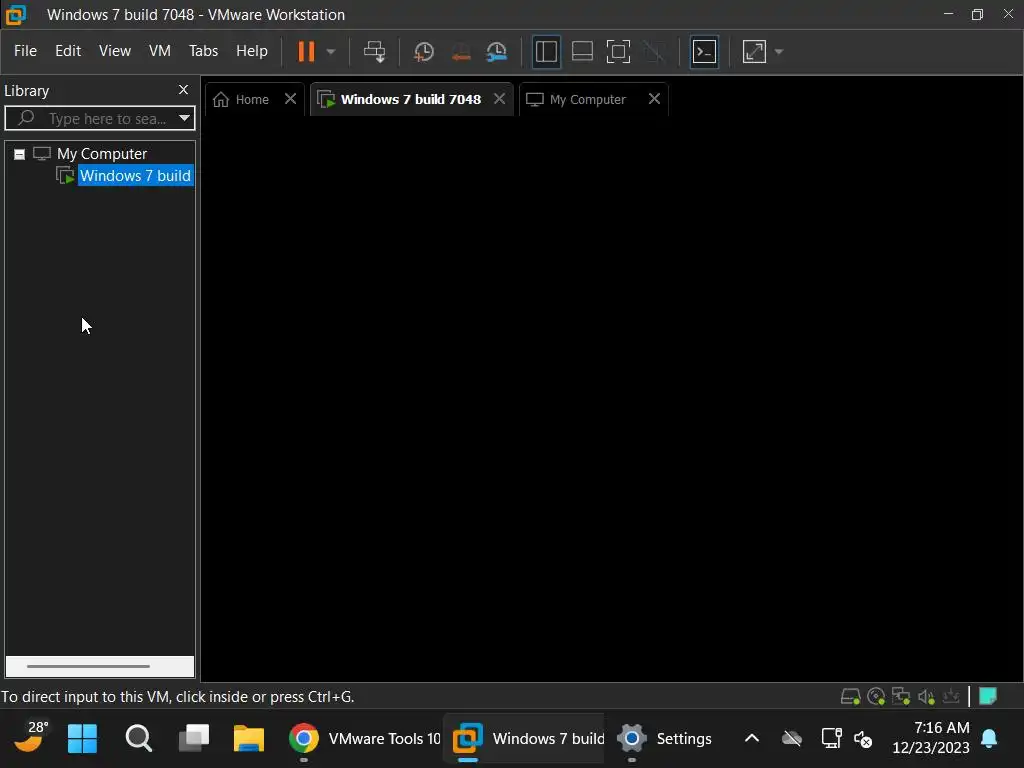This screenshot has height=768, width=1024.
Task: Click the OneDrive tray icon
Action: [x=792, y=739]
